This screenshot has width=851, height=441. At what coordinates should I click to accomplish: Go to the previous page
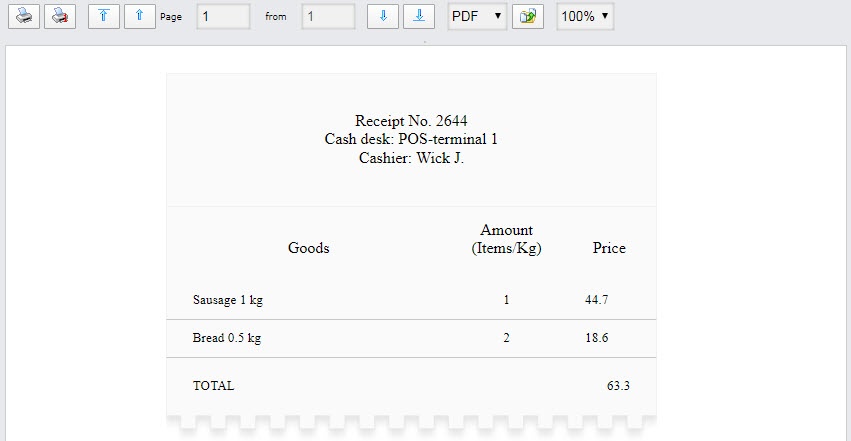pyautogui.click(x=139, y=17)
